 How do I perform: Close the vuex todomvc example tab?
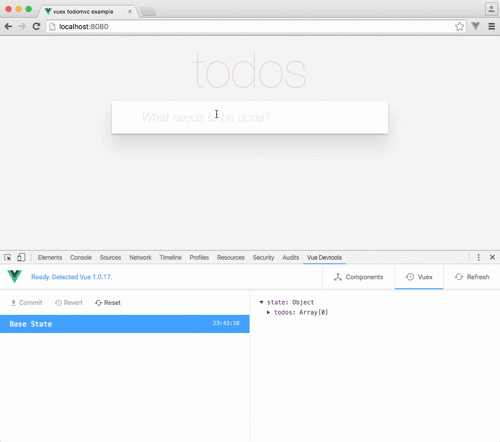point(130,12)
